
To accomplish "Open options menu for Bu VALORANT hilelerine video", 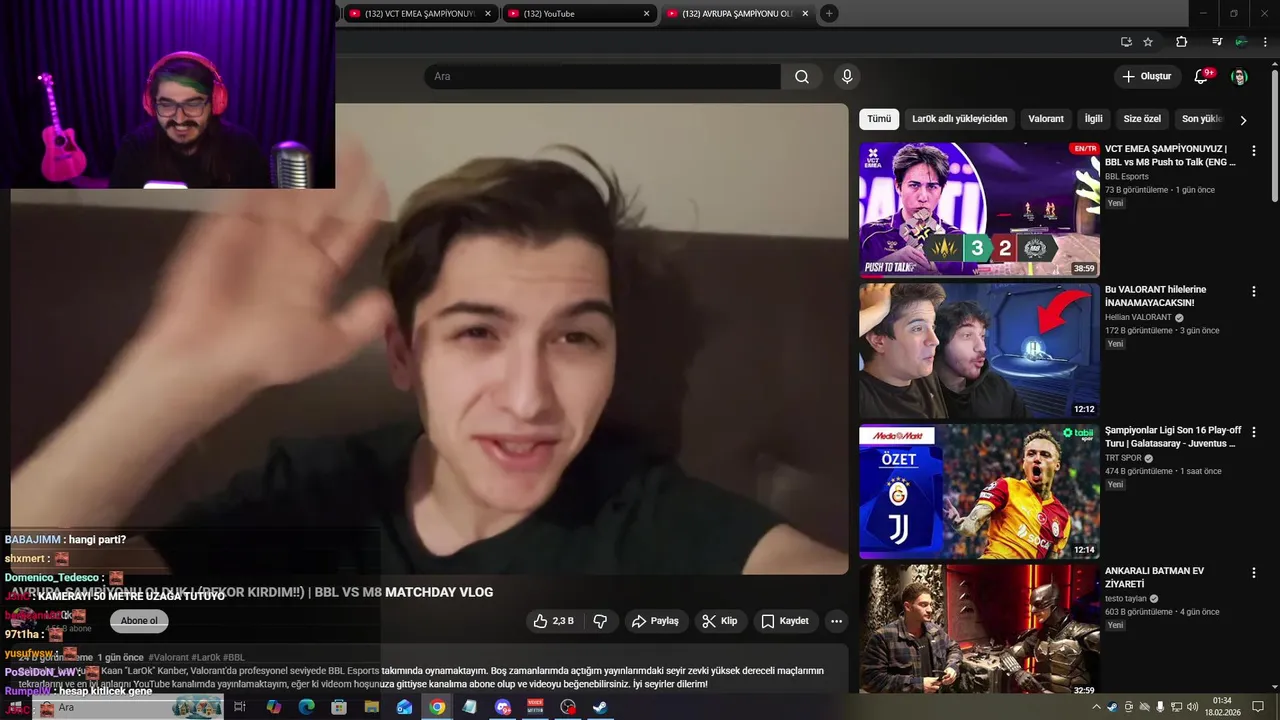I will tap(1253, 292).
